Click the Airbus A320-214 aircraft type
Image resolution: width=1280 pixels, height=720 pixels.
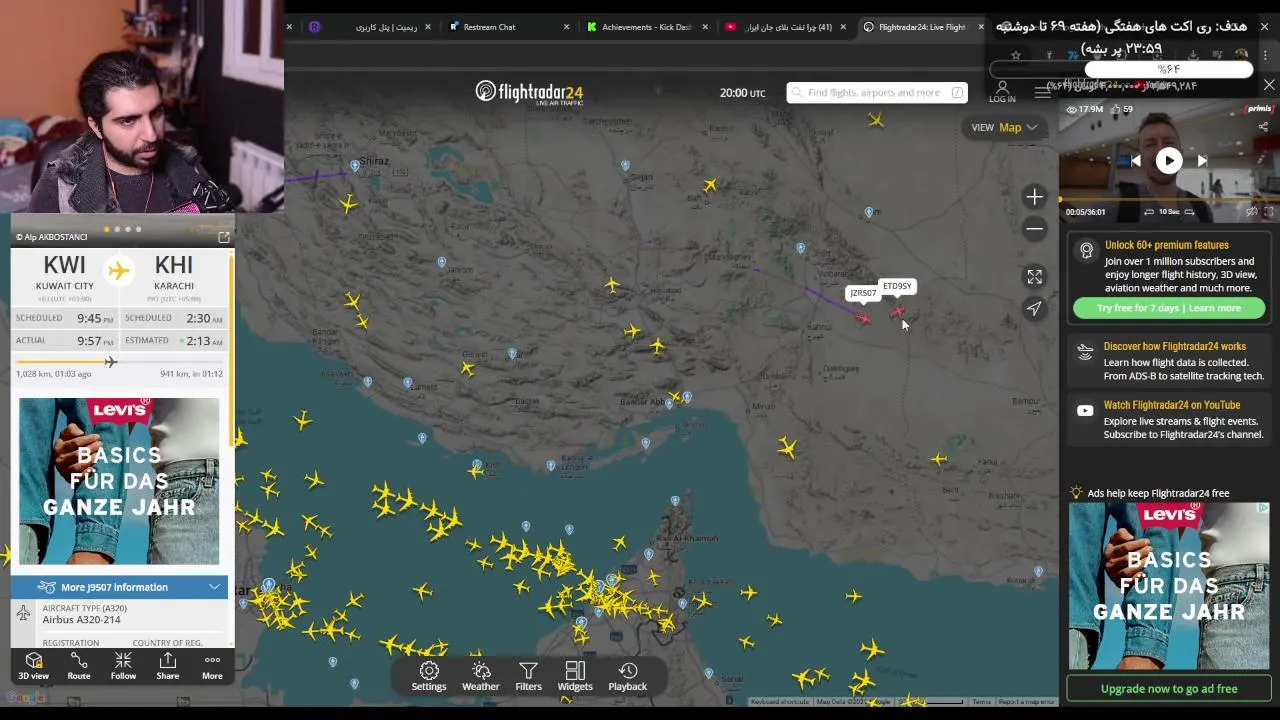tap(81, 620)
